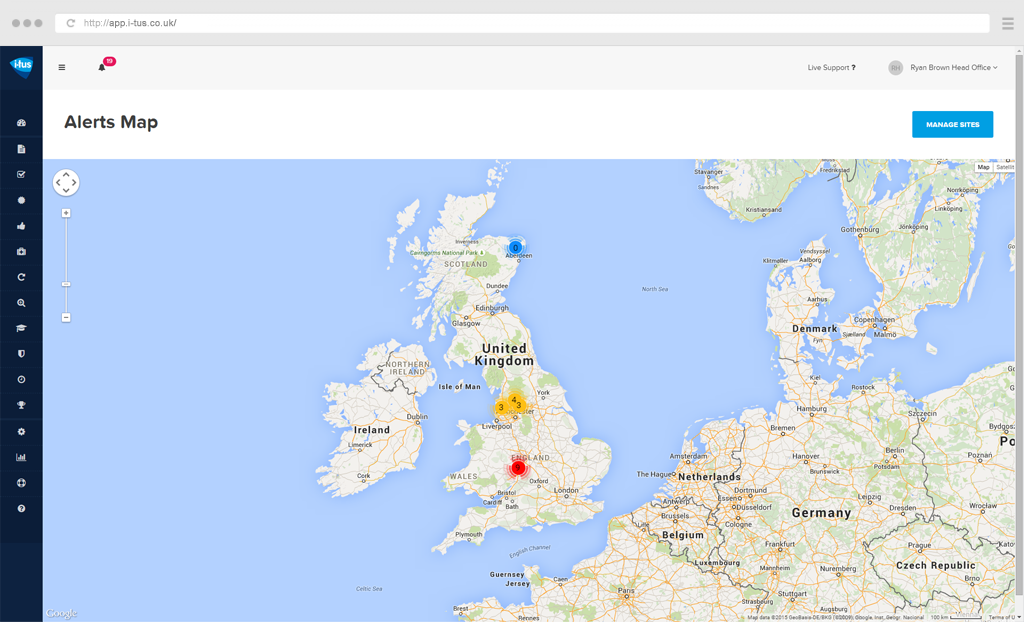This screenshot has width=1024, height=622.
Task: Open the document icon in the sidebar
Action: point(22,149)
